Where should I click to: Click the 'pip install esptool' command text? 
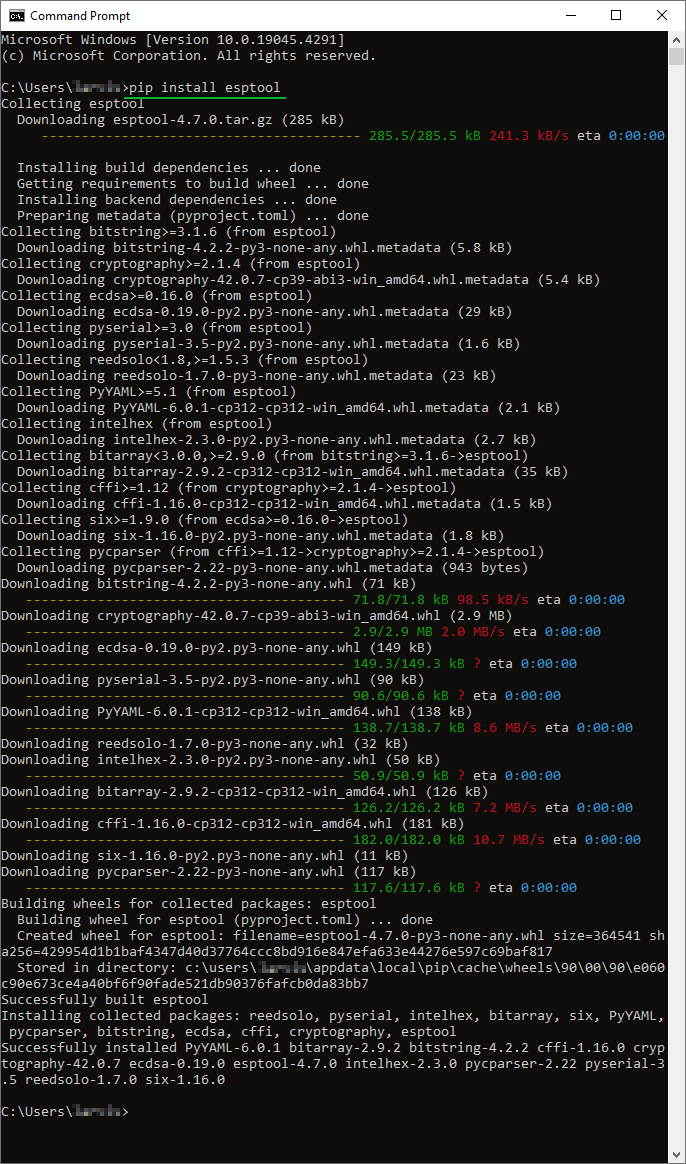(205, 88)
